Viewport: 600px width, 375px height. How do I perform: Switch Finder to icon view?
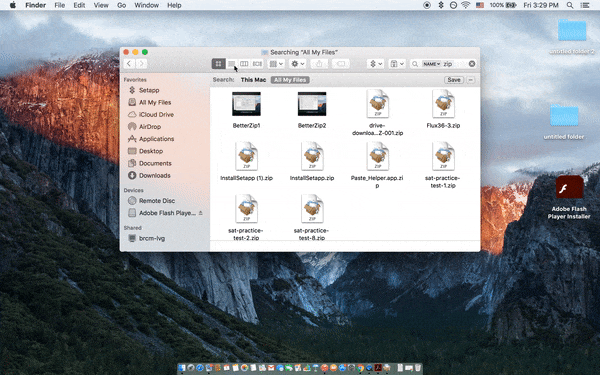point(218,64)
